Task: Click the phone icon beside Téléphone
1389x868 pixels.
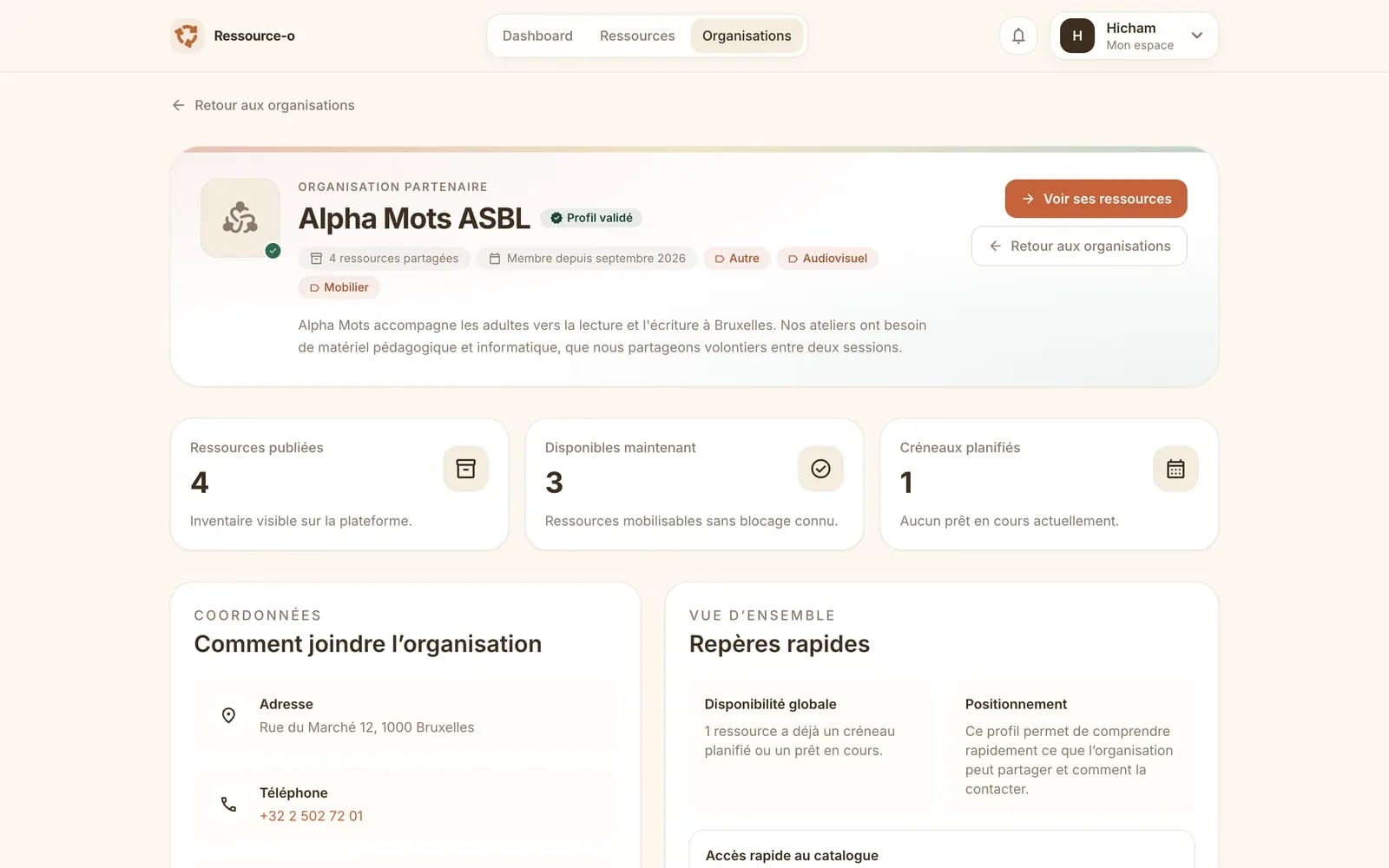Action: [x=228, y=804]
